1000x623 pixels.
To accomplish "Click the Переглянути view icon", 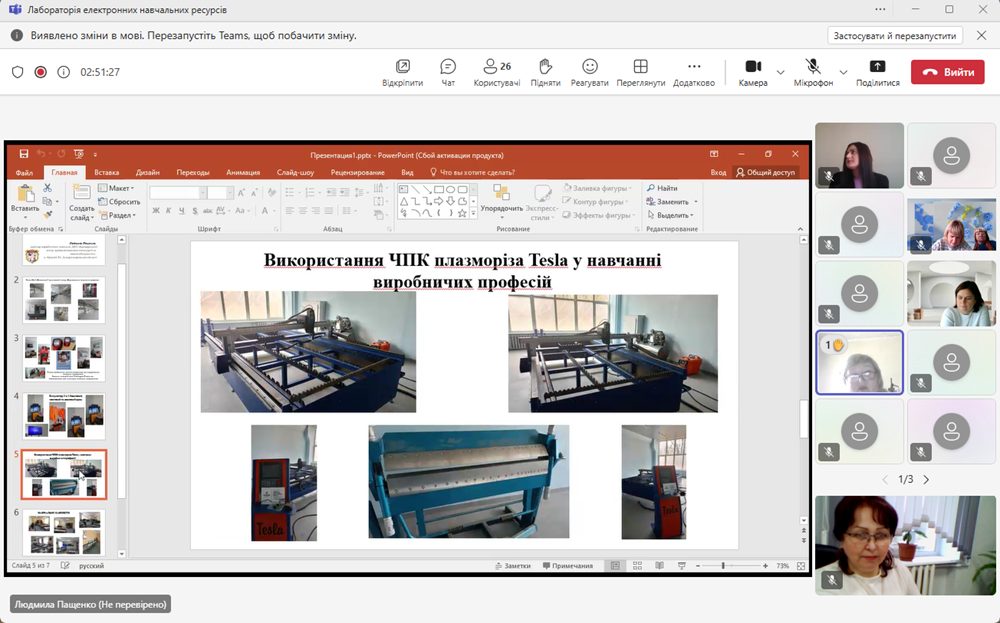I will pyautogui.click(x=640, y=67).
